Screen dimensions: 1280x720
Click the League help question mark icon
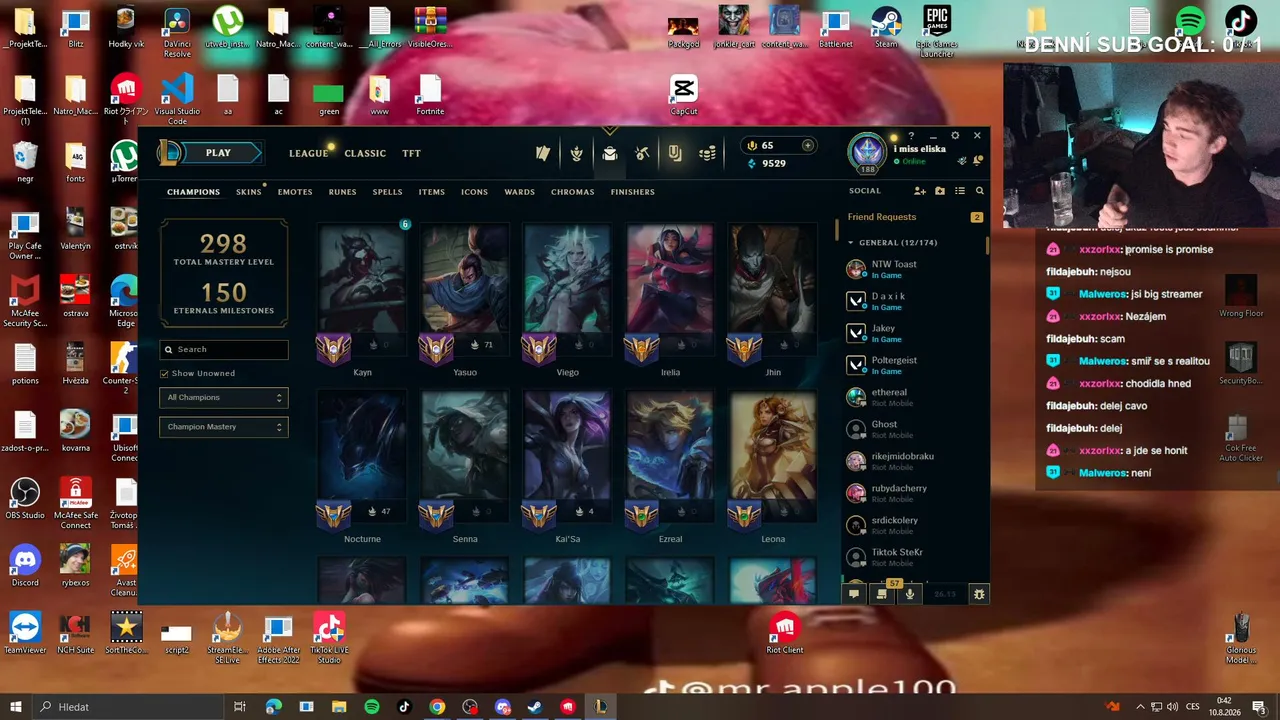pyautogui.click(x=911, y=136)
